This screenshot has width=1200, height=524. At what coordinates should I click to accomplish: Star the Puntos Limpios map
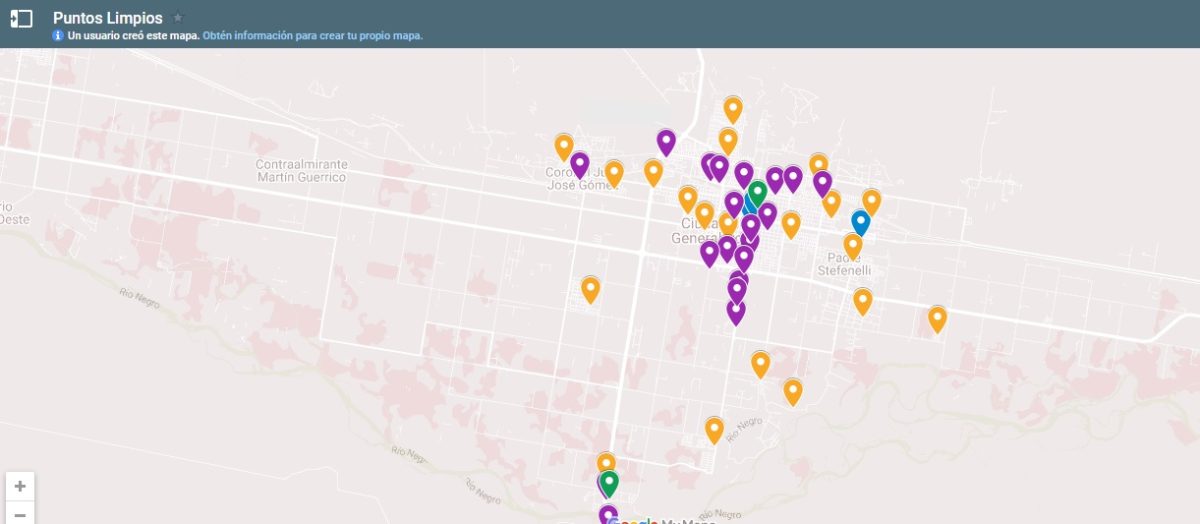pyautogui.click(x=178, y=17)
